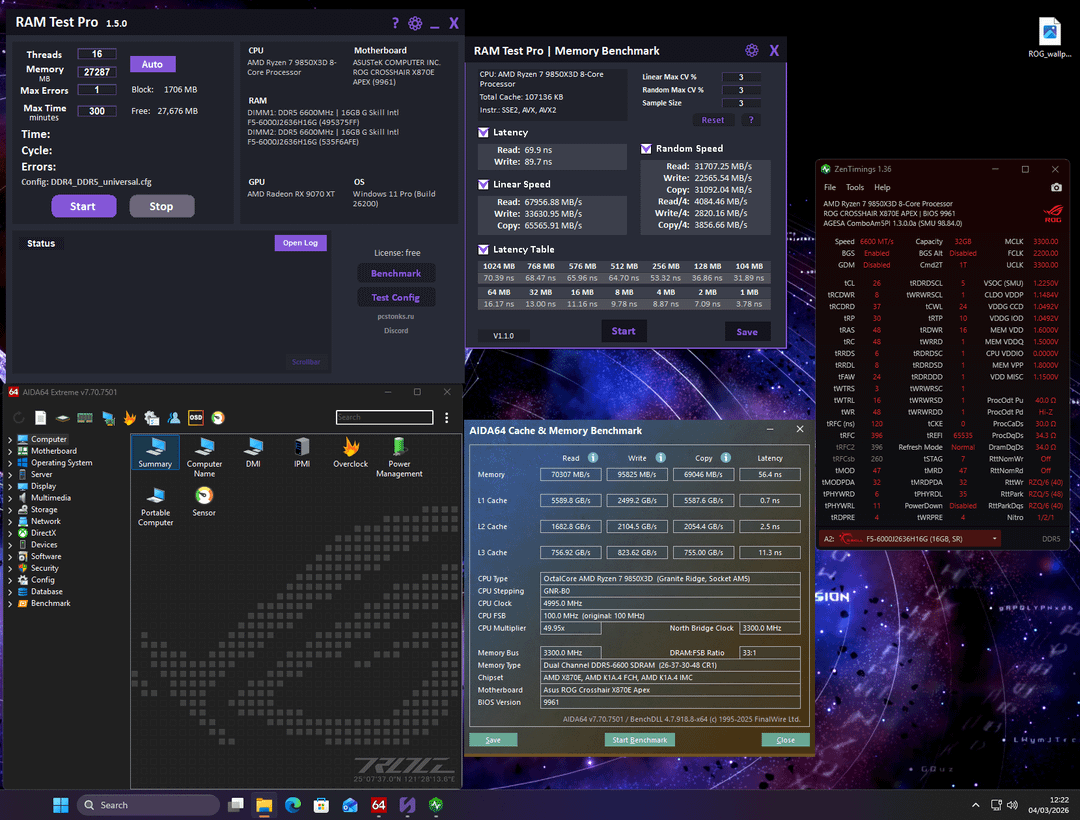Screen dimensions: 1080x820
Task: Open RAM Test Pro settings gear icon
Action: coord(415,23)
